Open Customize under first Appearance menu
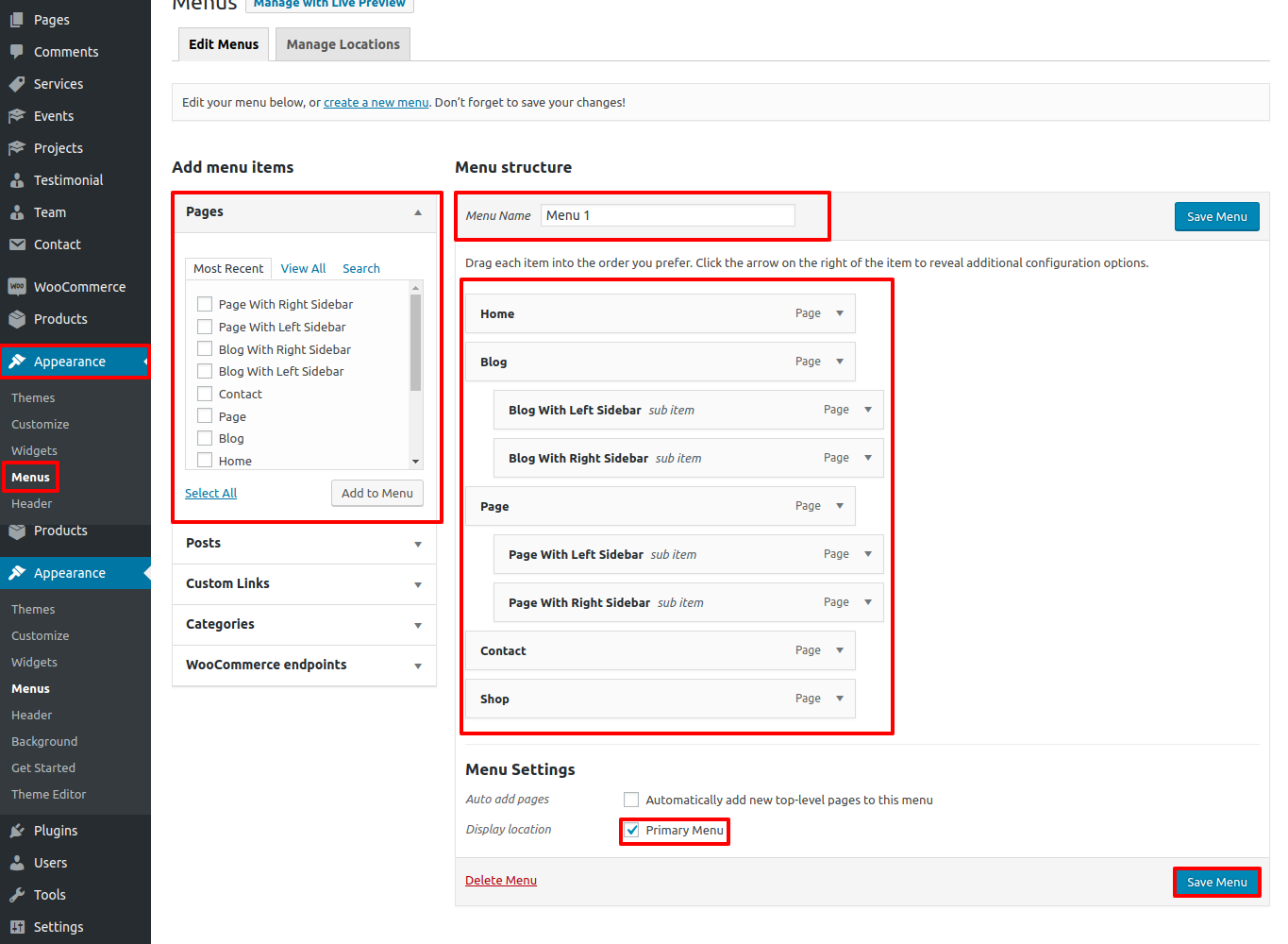Viewport: 1288px width, 944px height. 40,424
